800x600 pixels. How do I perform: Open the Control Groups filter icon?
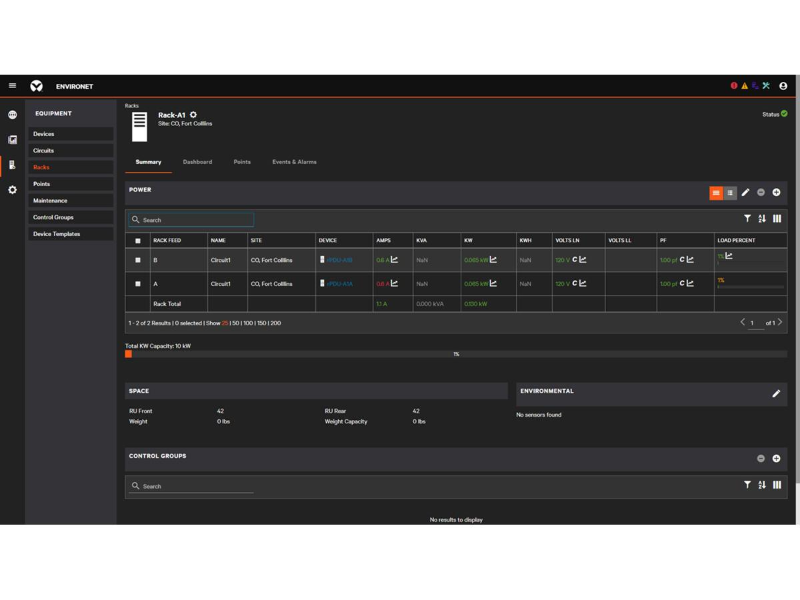(x=747, y=485)
